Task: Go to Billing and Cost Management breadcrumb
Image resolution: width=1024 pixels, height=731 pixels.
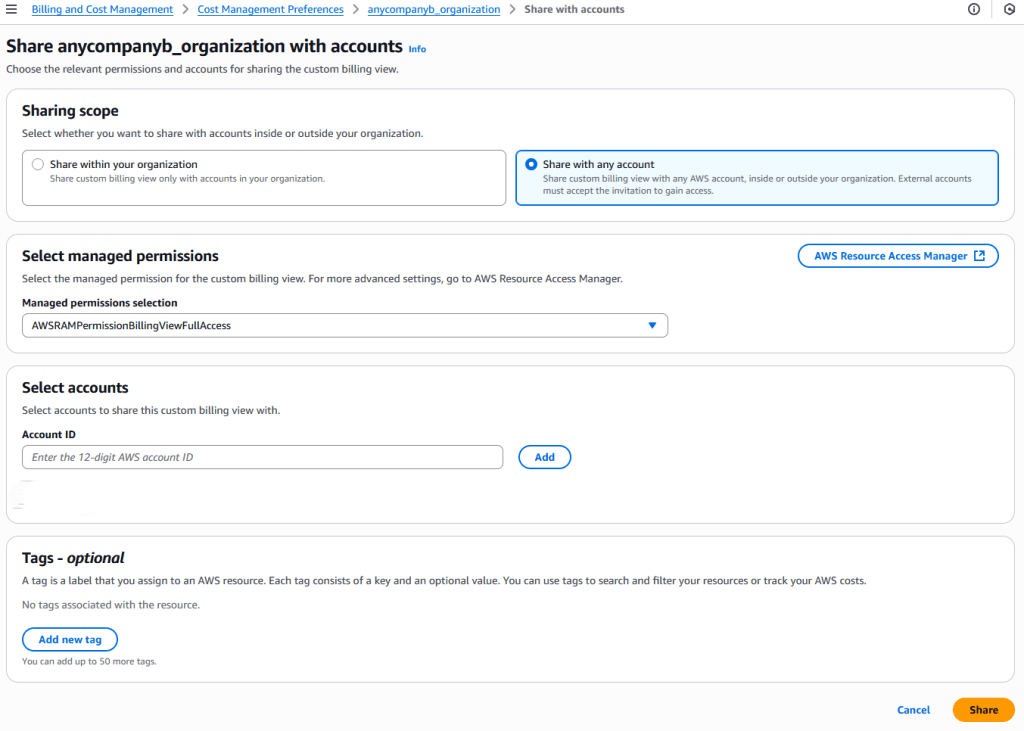Action: click(x=102, y=9)
